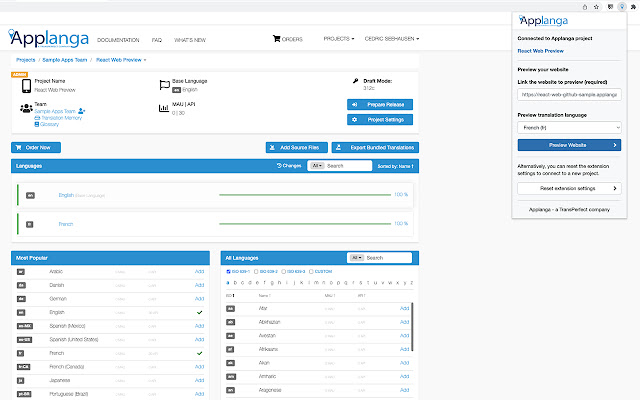Go to the What's New page
640x400 pixels.
click(x=189, y=39)
